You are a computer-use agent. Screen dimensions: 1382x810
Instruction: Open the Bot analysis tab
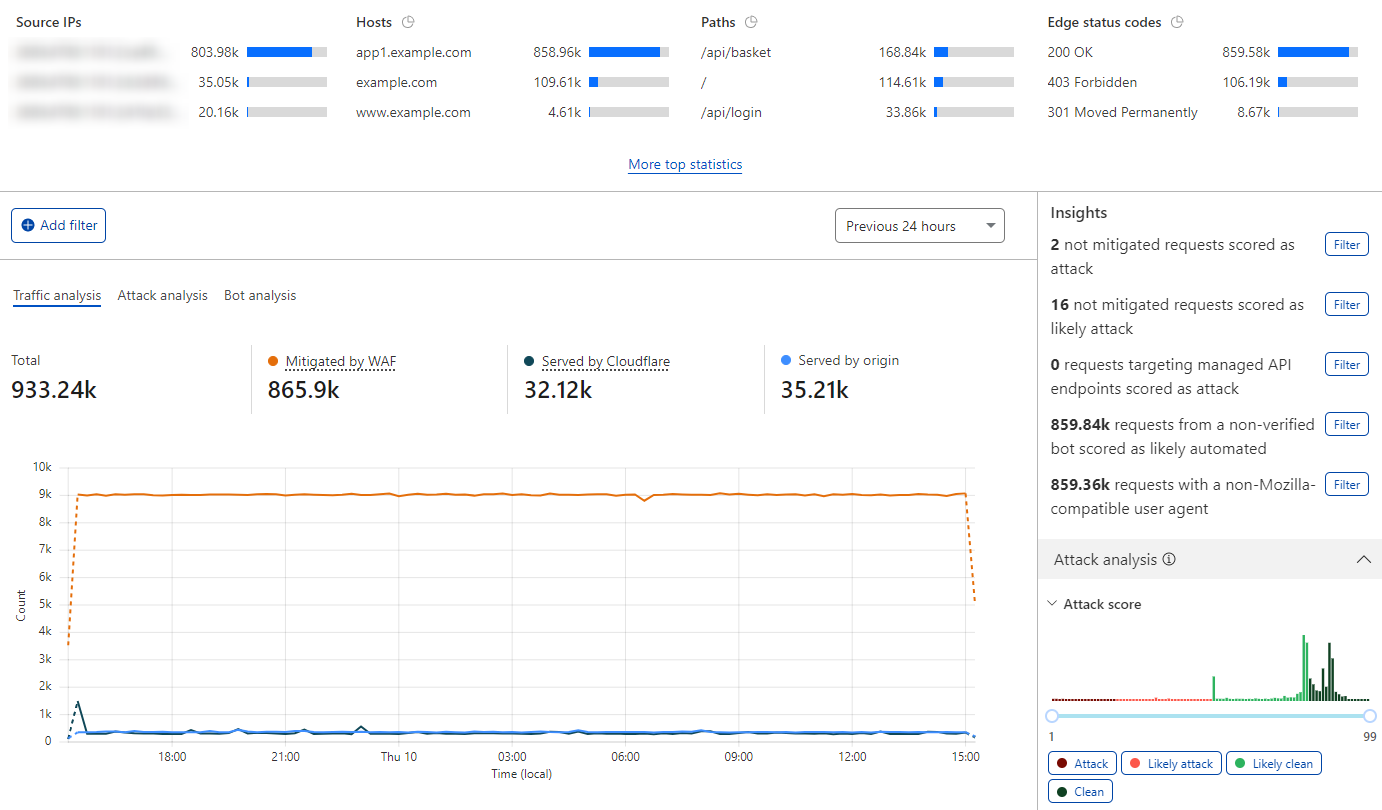coord(260,295)
